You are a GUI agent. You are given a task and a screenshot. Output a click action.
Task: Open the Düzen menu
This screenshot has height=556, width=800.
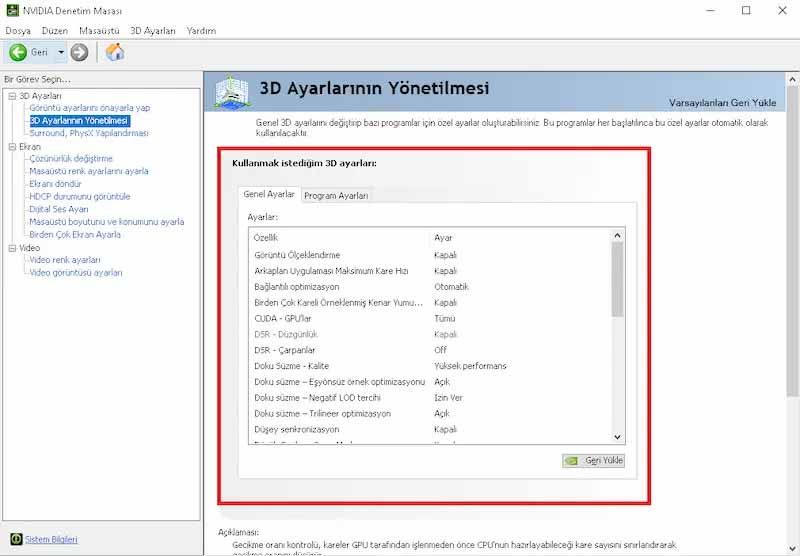pyautogui.click(x=55, y=31)
